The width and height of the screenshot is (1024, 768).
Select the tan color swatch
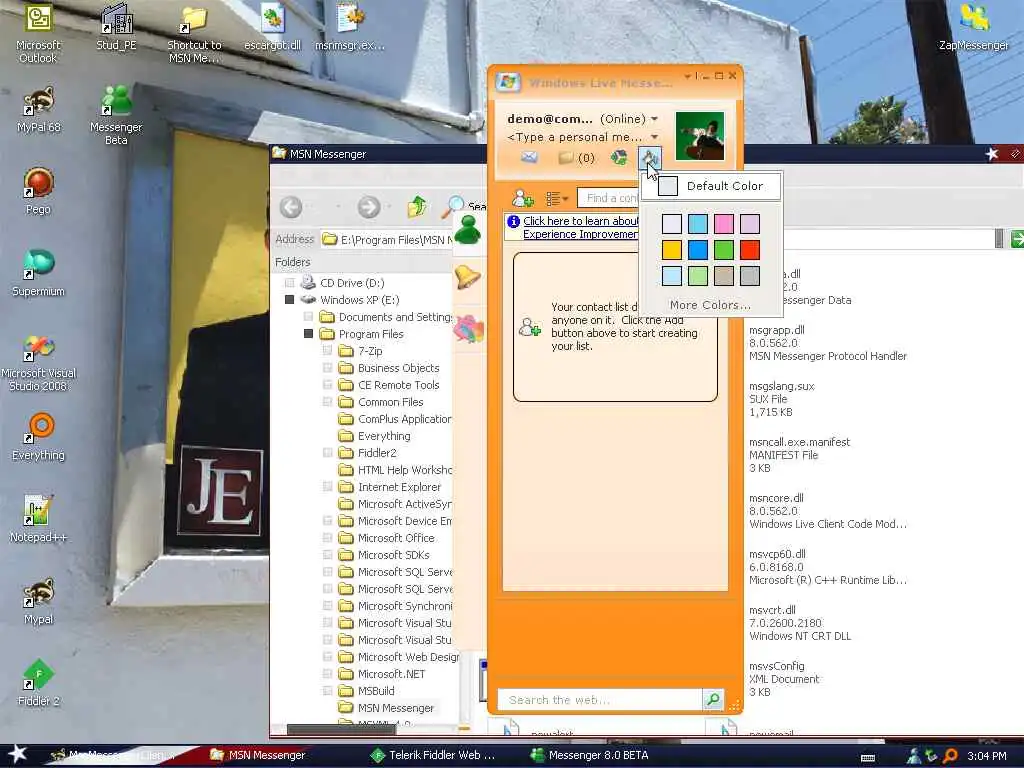tap(724, 276)
